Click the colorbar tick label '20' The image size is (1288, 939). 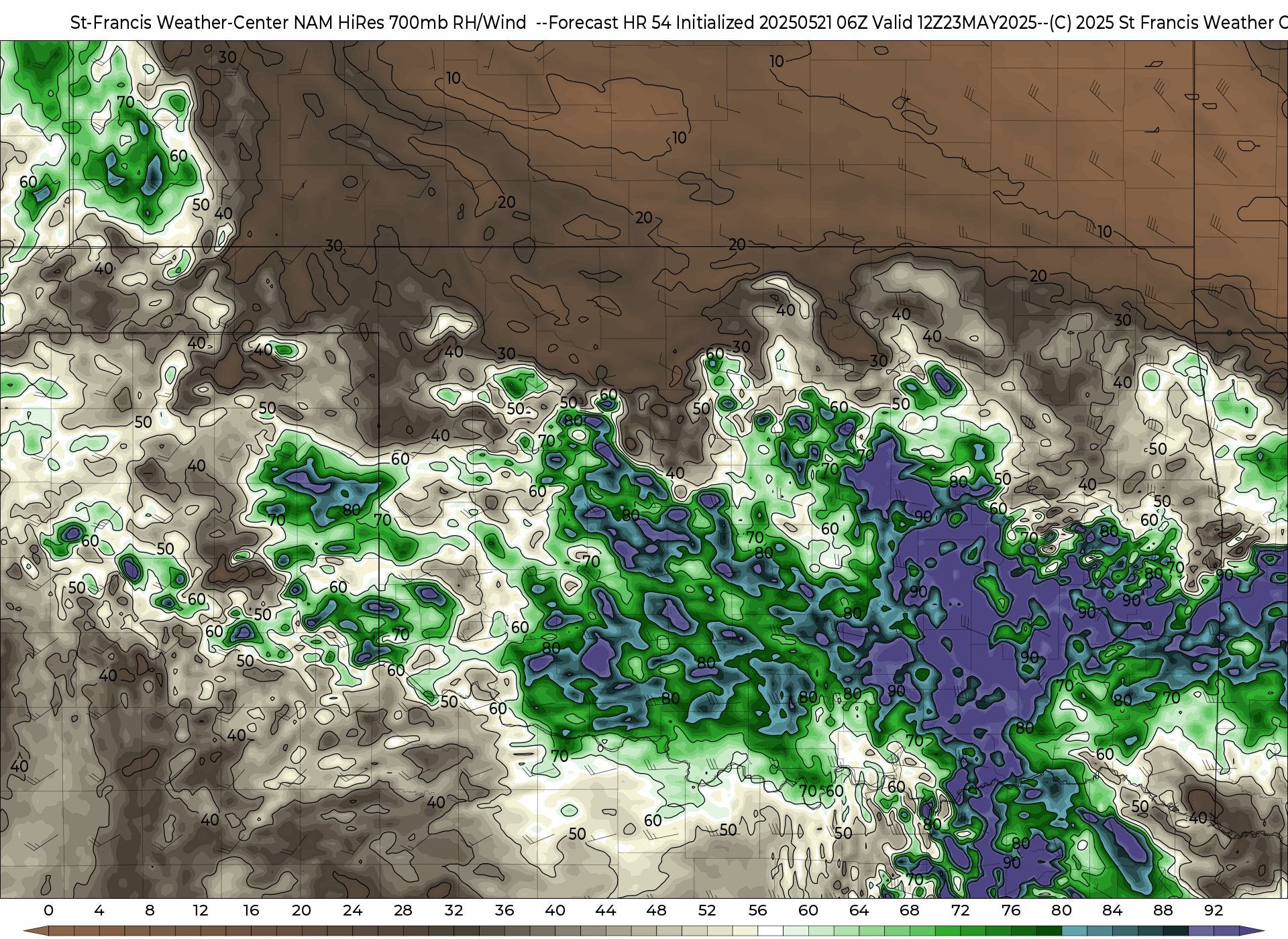(x=302, y=910)
